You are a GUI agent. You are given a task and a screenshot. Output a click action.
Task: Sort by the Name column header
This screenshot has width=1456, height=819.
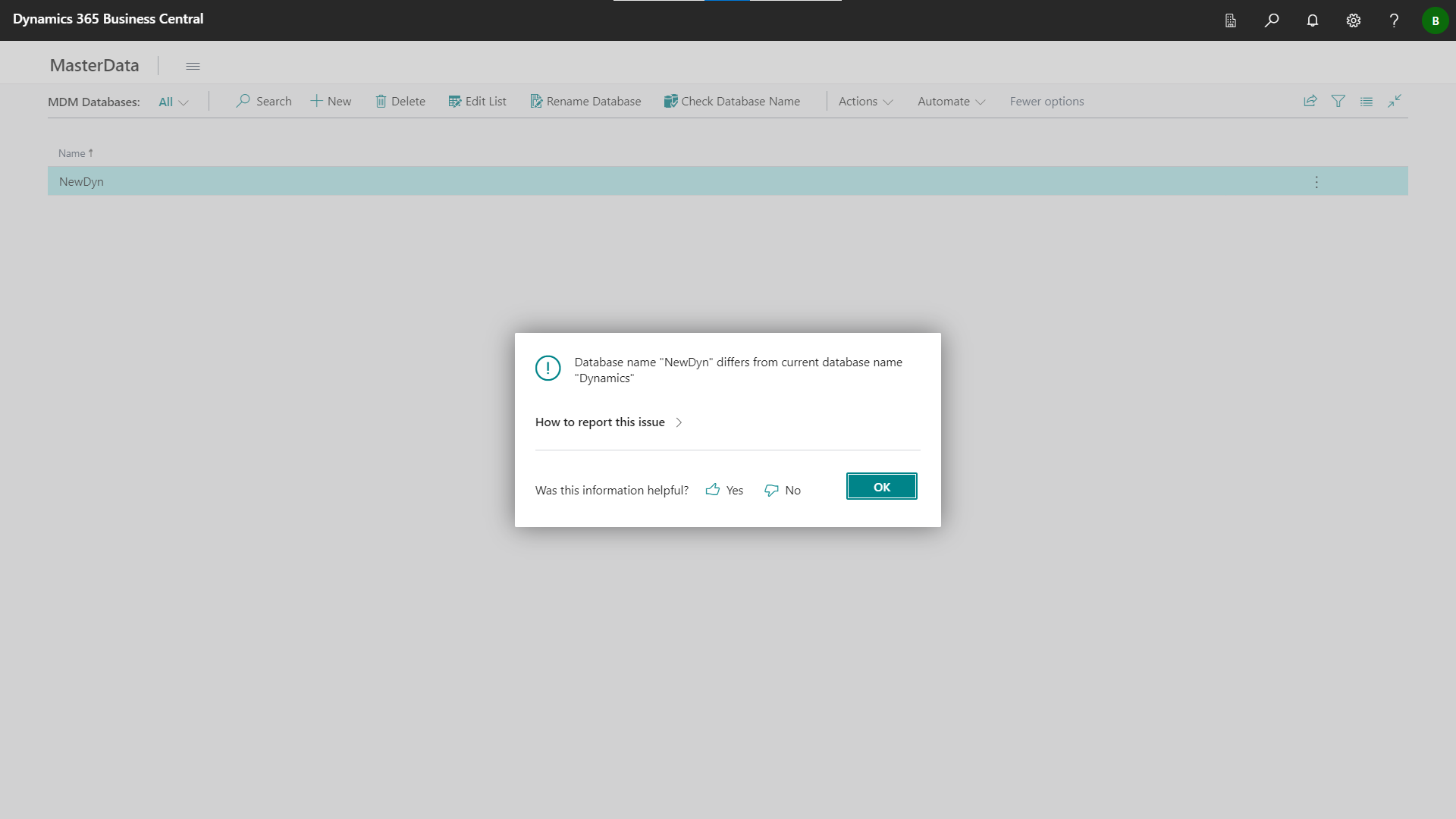pos(75,153)
